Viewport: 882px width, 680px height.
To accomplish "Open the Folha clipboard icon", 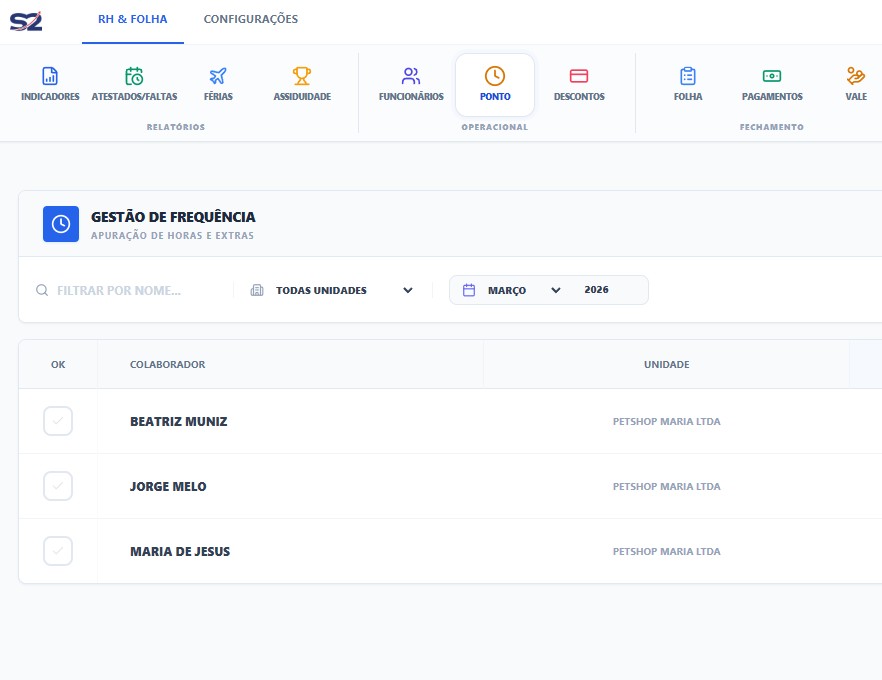I will coord(688,77).
